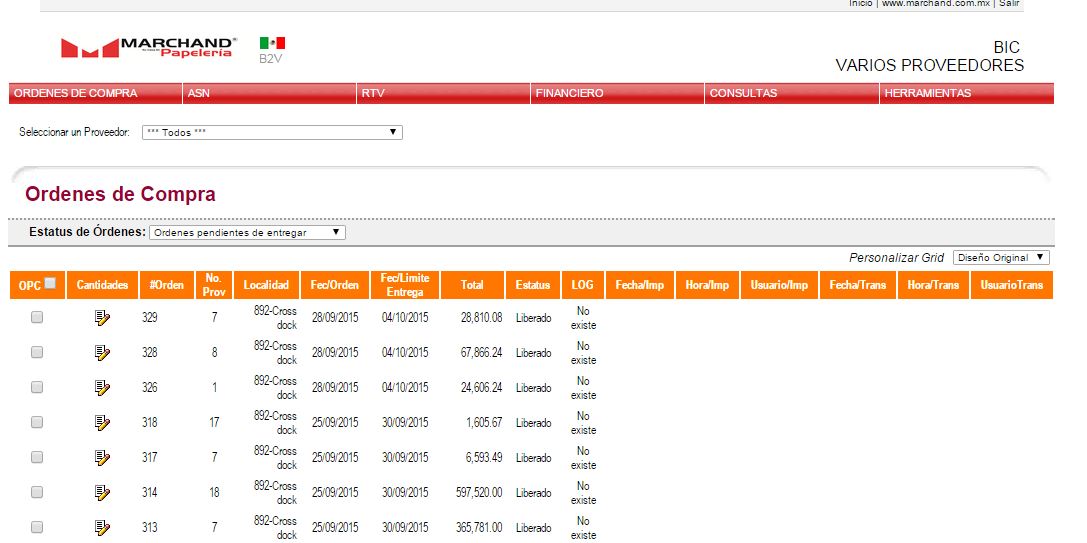Sort by the LOG column header
The image size is (1087, 543).
(x=582, y=285)
